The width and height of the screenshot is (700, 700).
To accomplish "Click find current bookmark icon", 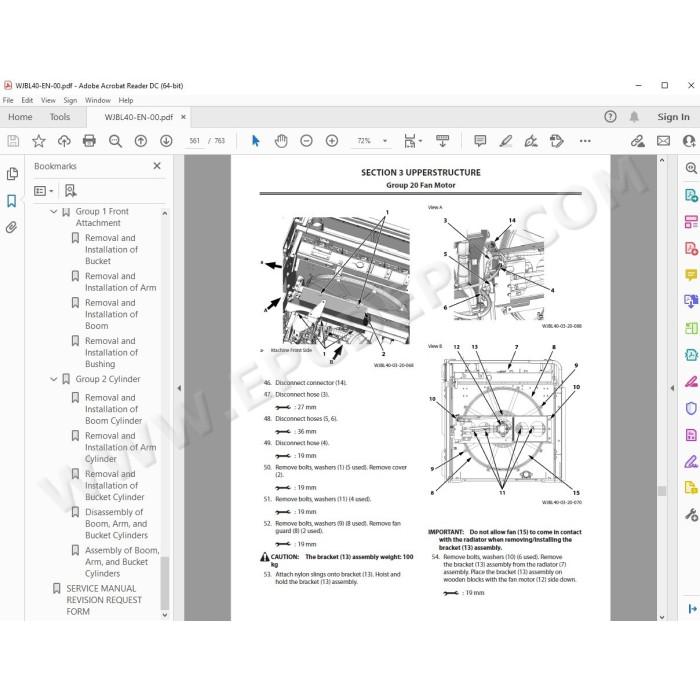I will point(70,191).
